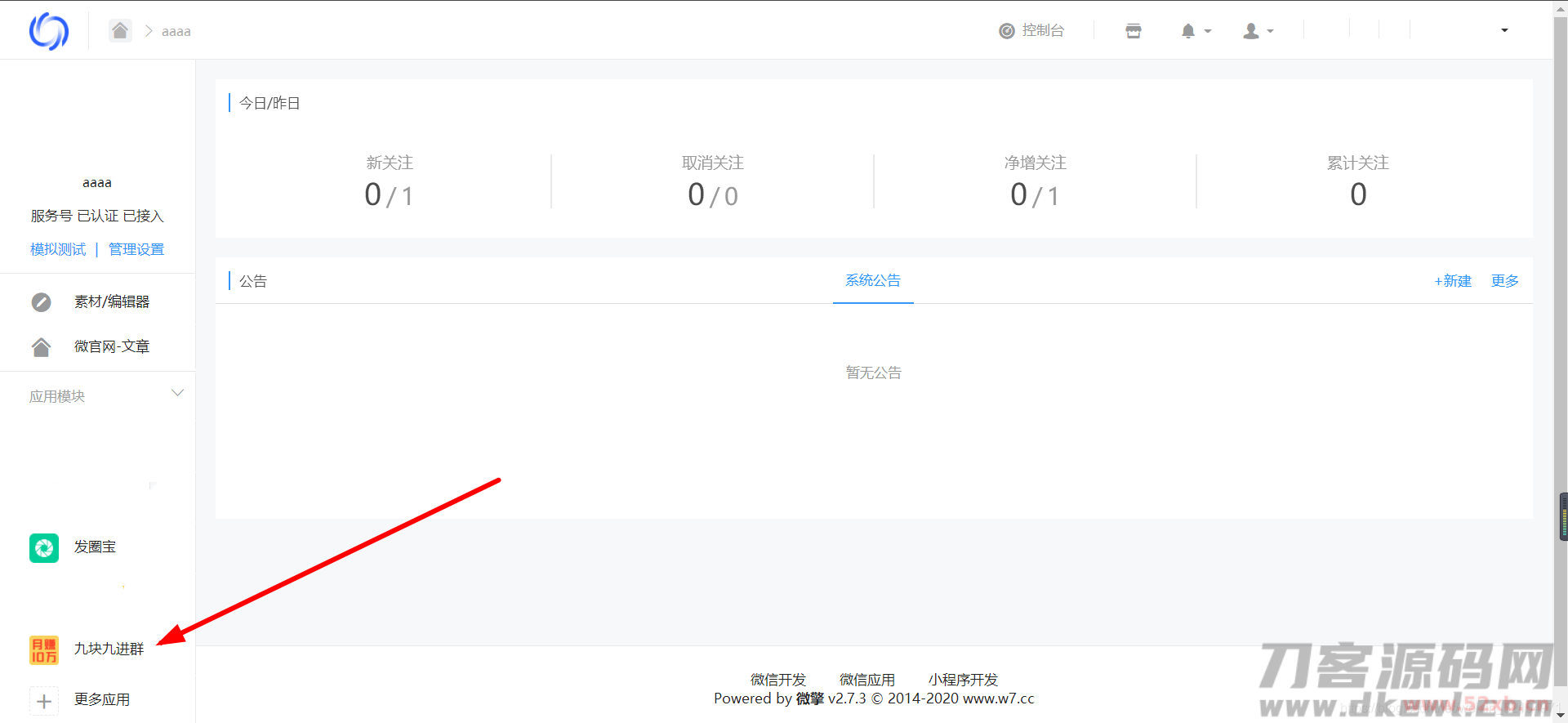Viewport: 1568px width, 723px height.
Task: Open the store icon in top bar
Action: tap(1133, 31)
